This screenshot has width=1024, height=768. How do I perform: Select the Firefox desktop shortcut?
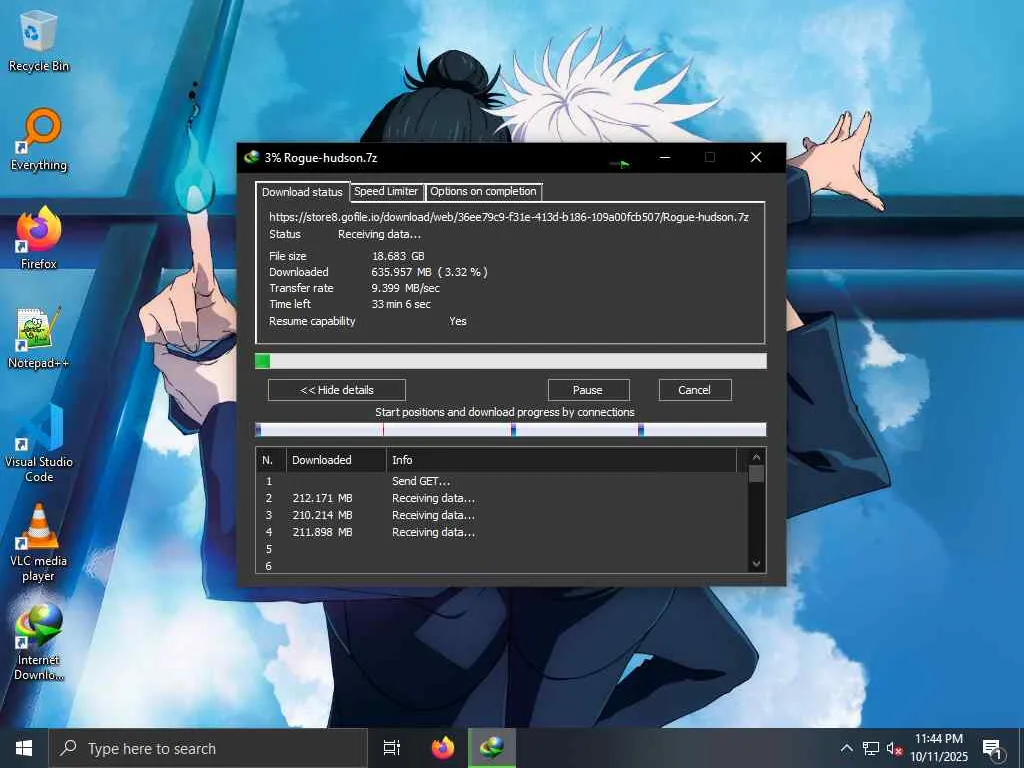[x=39, y=238]
